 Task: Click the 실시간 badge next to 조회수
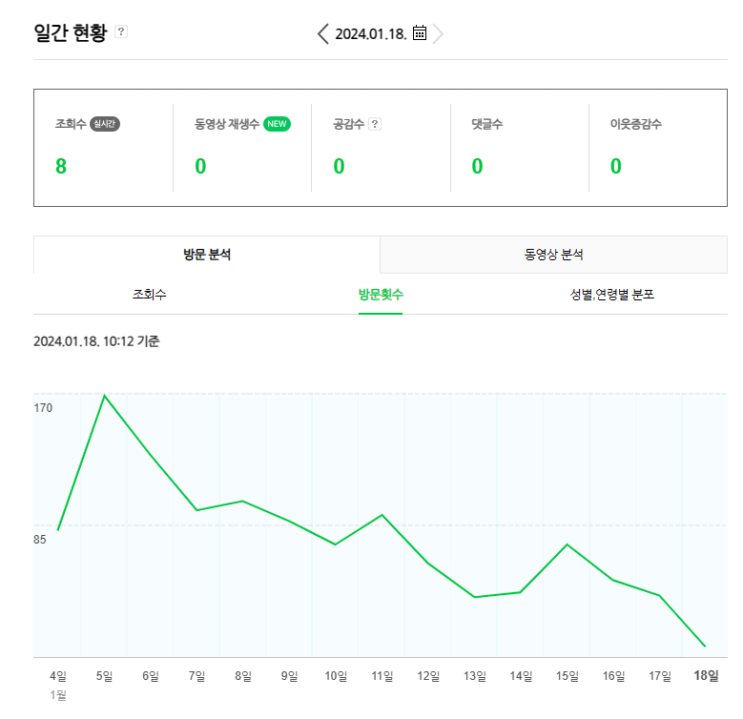click(x=105, y=124)
